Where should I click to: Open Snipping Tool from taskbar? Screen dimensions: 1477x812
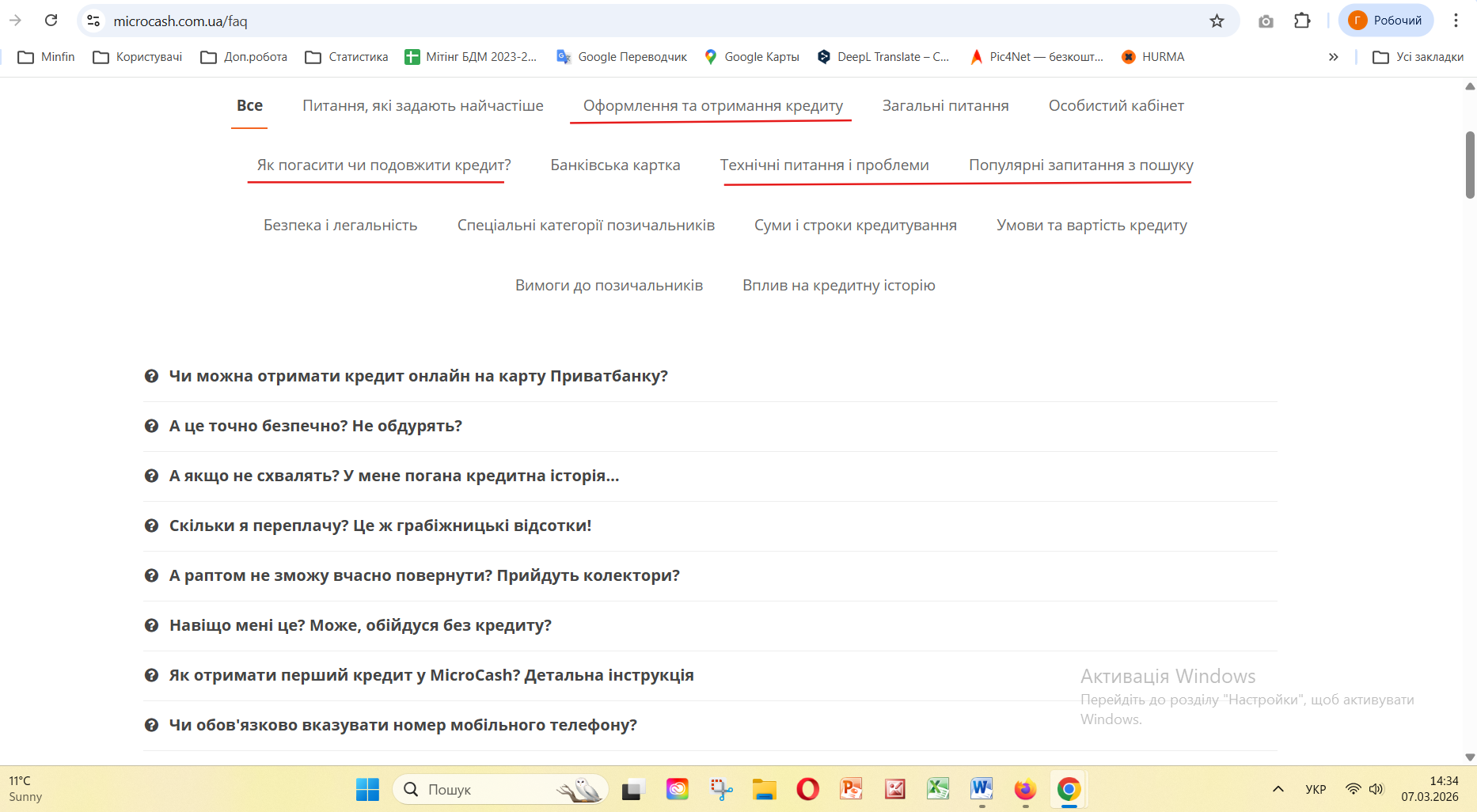[721, 789]
